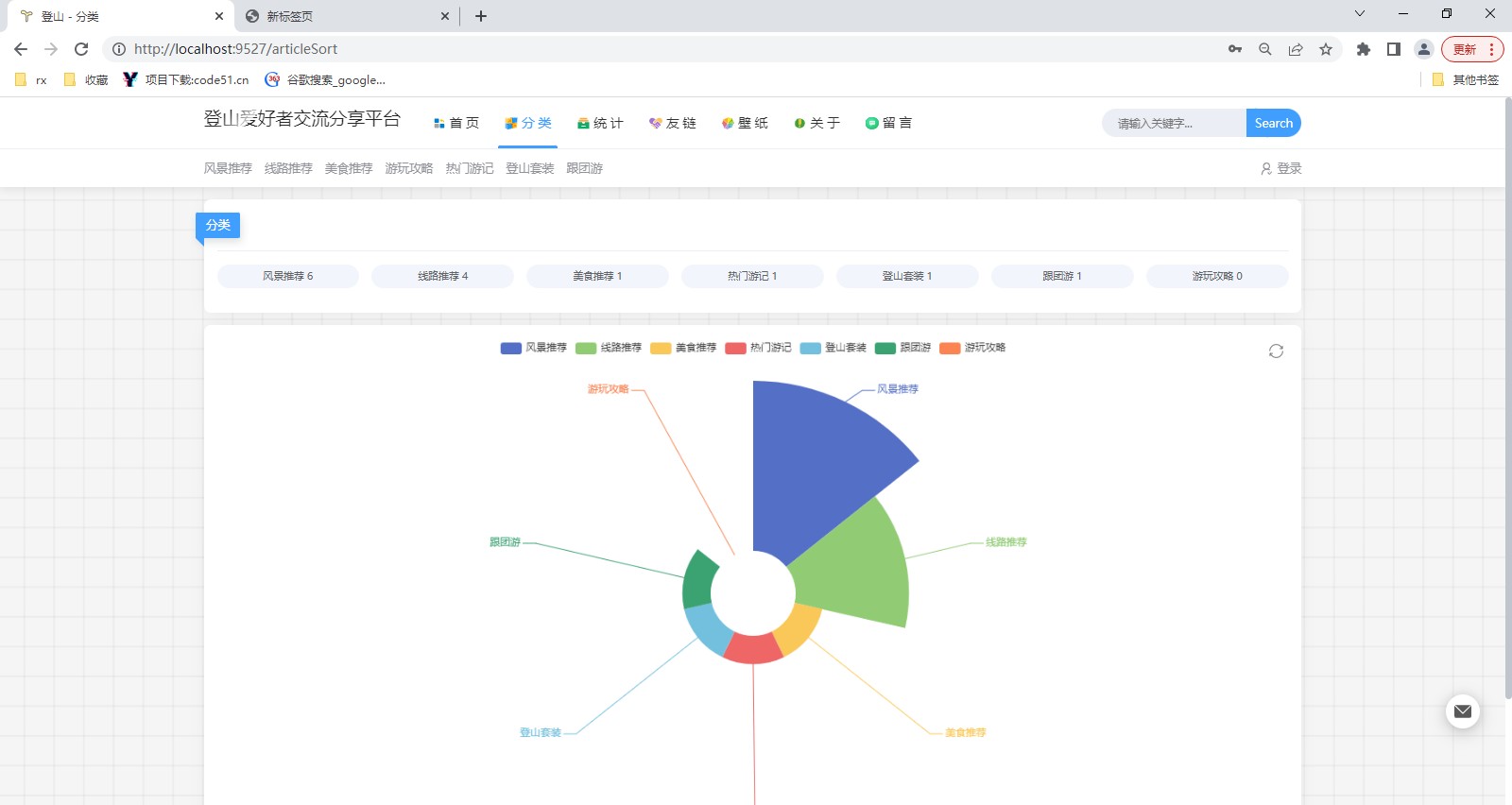
Task: Select the 跟团游 1 category pill
Action: click(1062, 276)
